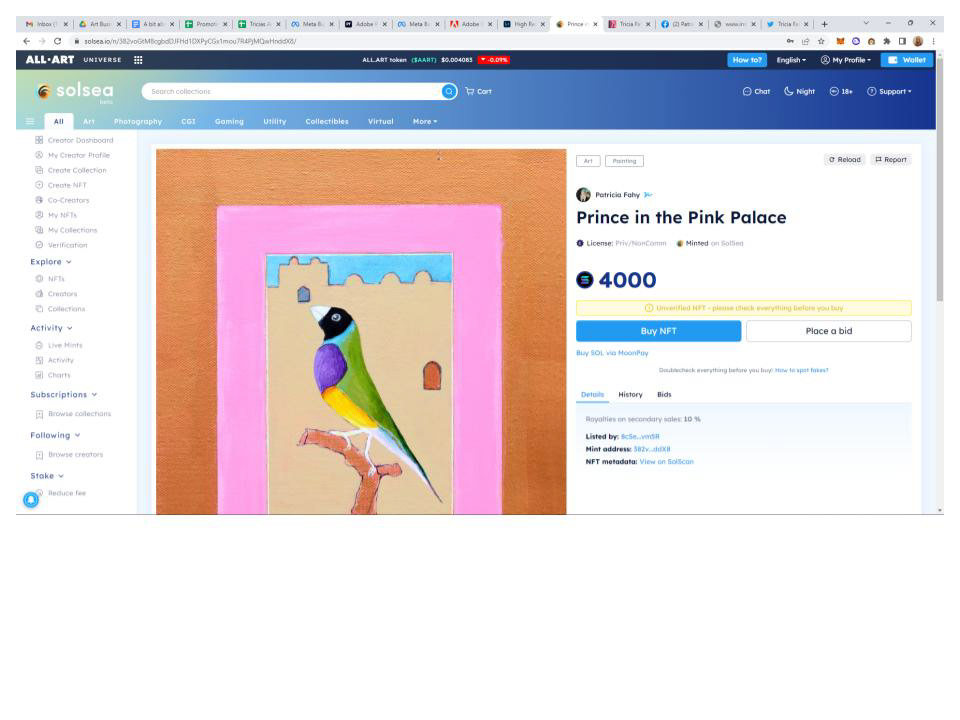Open Live Mints activity

coord(59,345)
